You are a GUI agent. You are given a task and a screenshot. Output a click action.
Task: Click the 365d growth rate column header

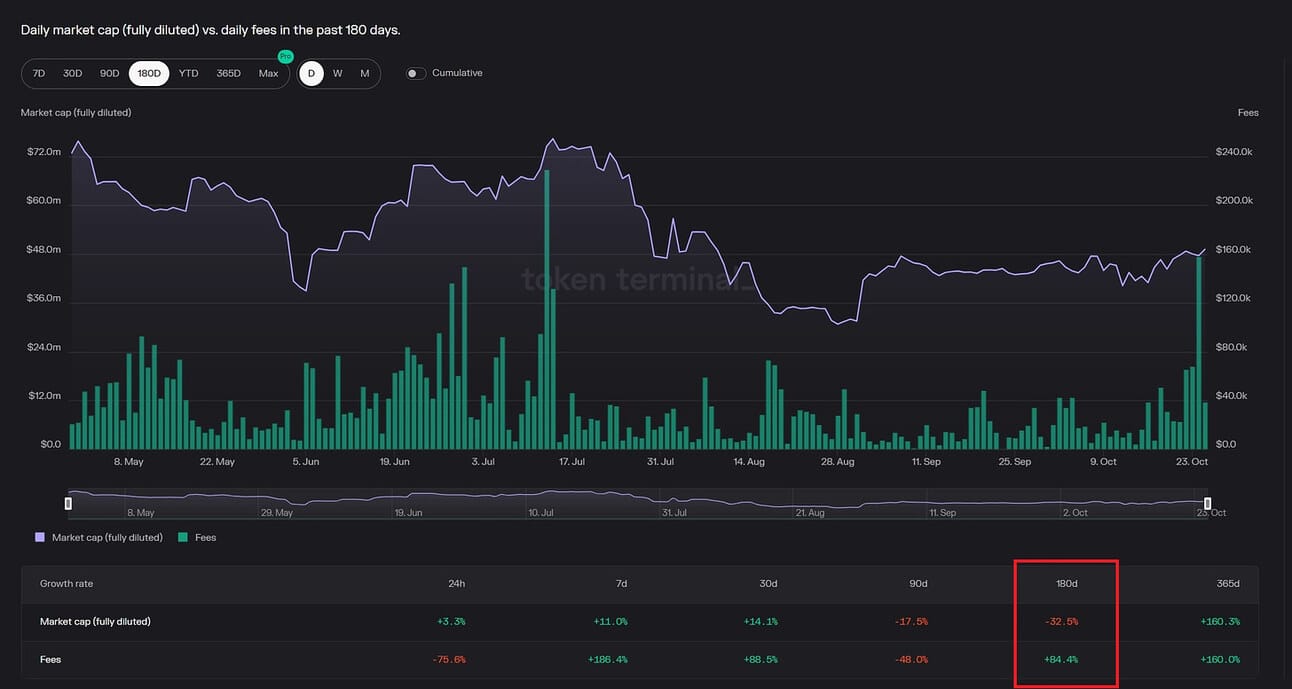pos(1229,583)
